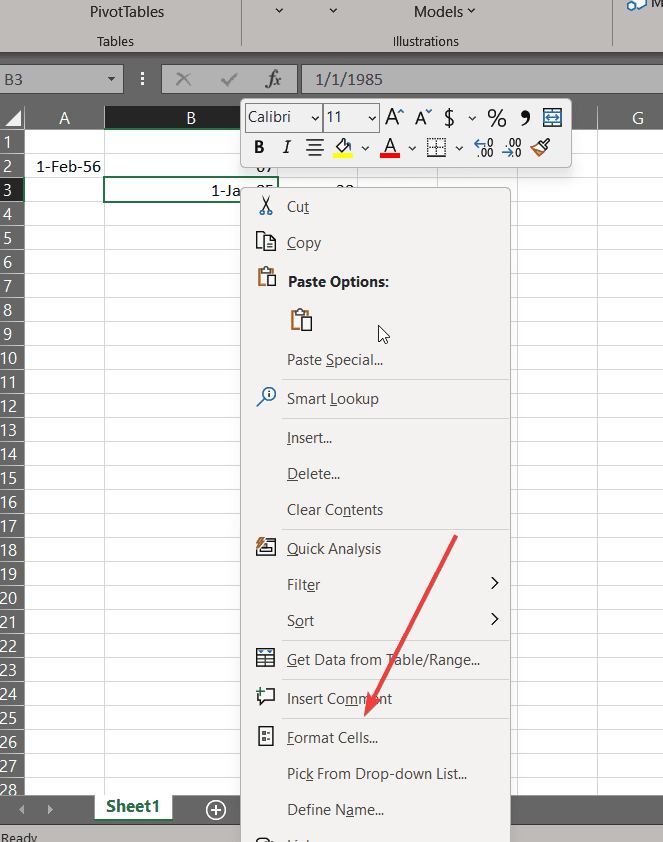Open the Sort submenu

click(x=301, y=621)
